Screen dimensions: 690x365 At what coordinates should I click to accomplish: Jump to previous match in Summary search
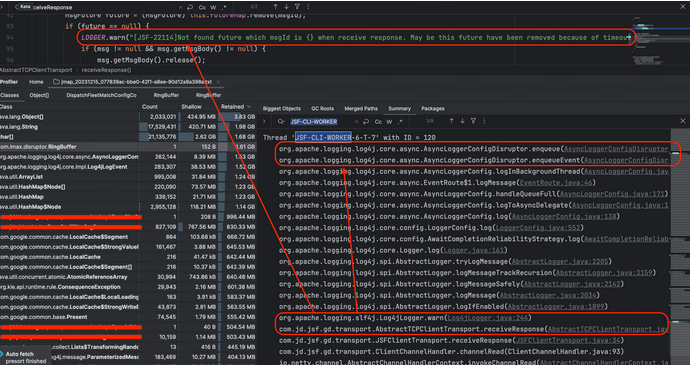tap(451, 121)
